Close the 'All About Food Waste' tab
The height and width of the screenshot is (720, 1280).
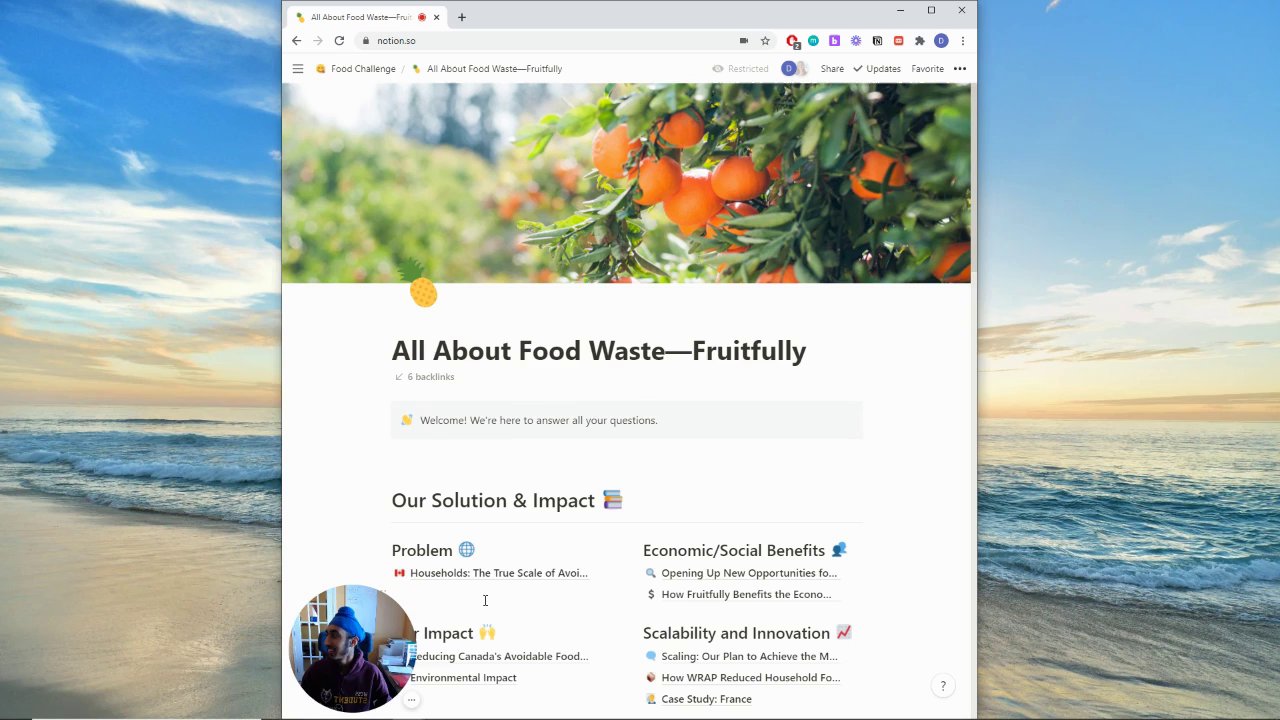pos(436,17)
